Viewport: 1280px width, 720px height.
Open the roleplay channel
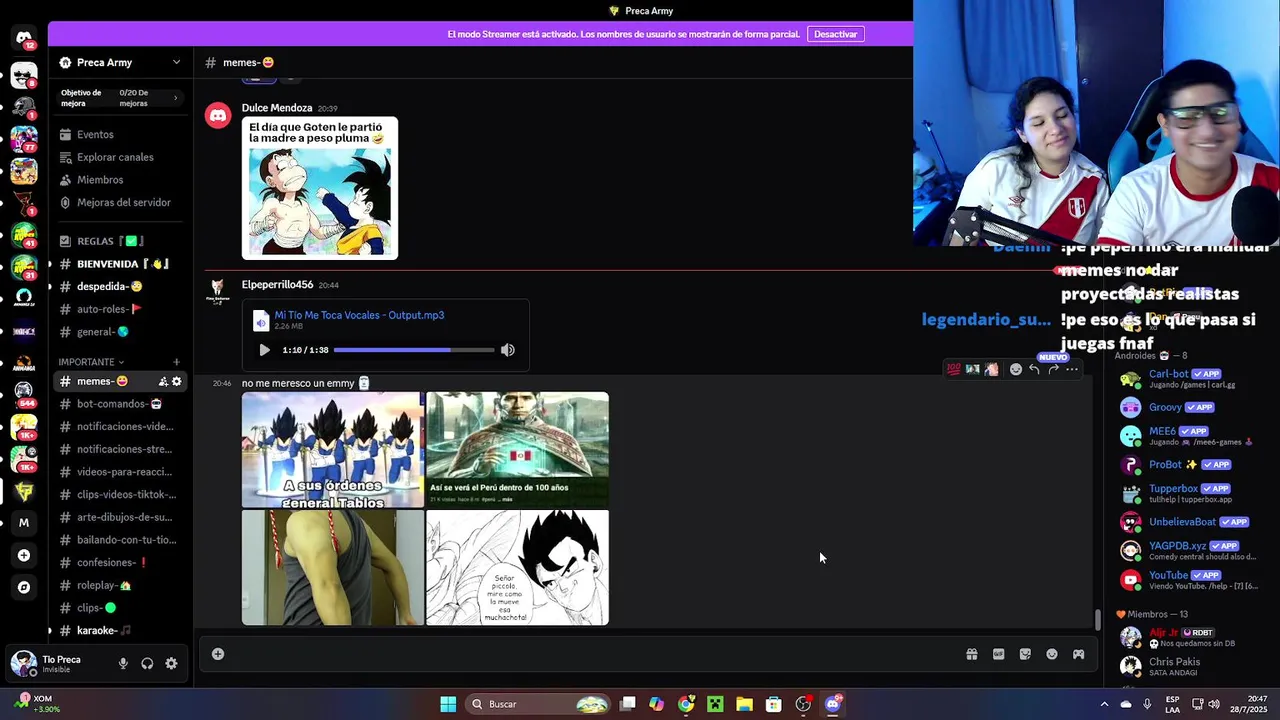click(120, 585)
